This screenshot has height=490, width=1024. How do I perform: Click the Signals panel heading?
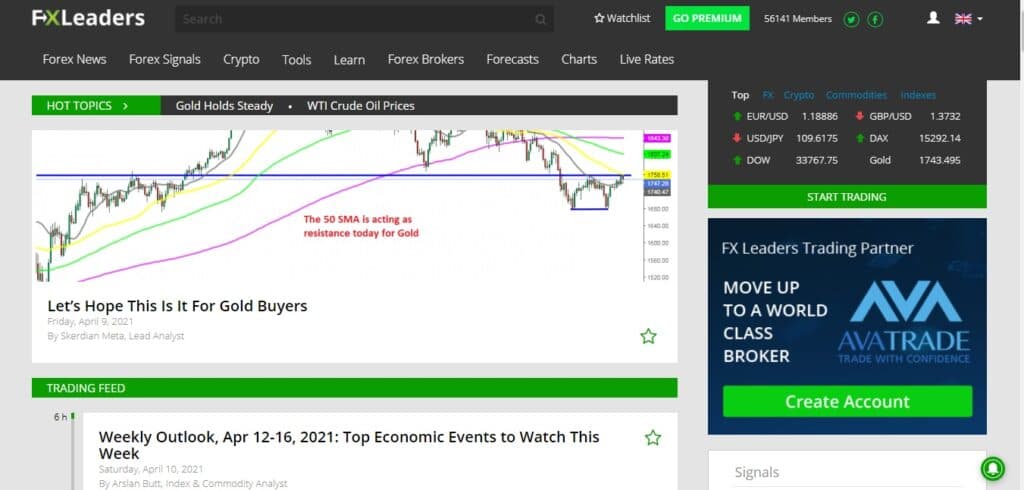tap(757, 472)
